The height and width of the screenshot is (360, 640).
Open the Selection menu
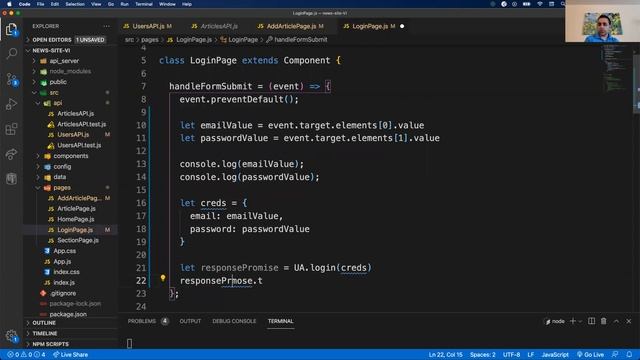pos(75,4)
